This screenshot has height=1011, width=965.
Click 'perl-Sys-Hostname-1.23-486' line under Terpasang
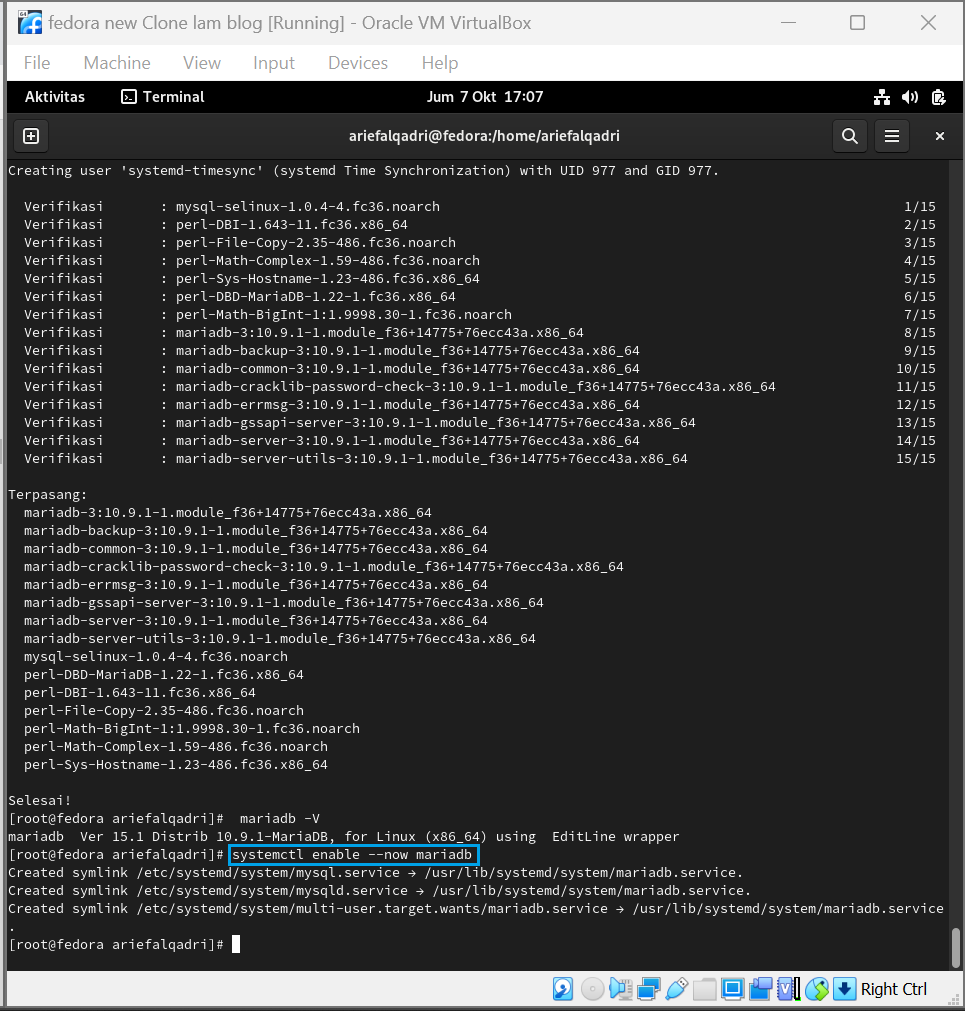point(176,764)
